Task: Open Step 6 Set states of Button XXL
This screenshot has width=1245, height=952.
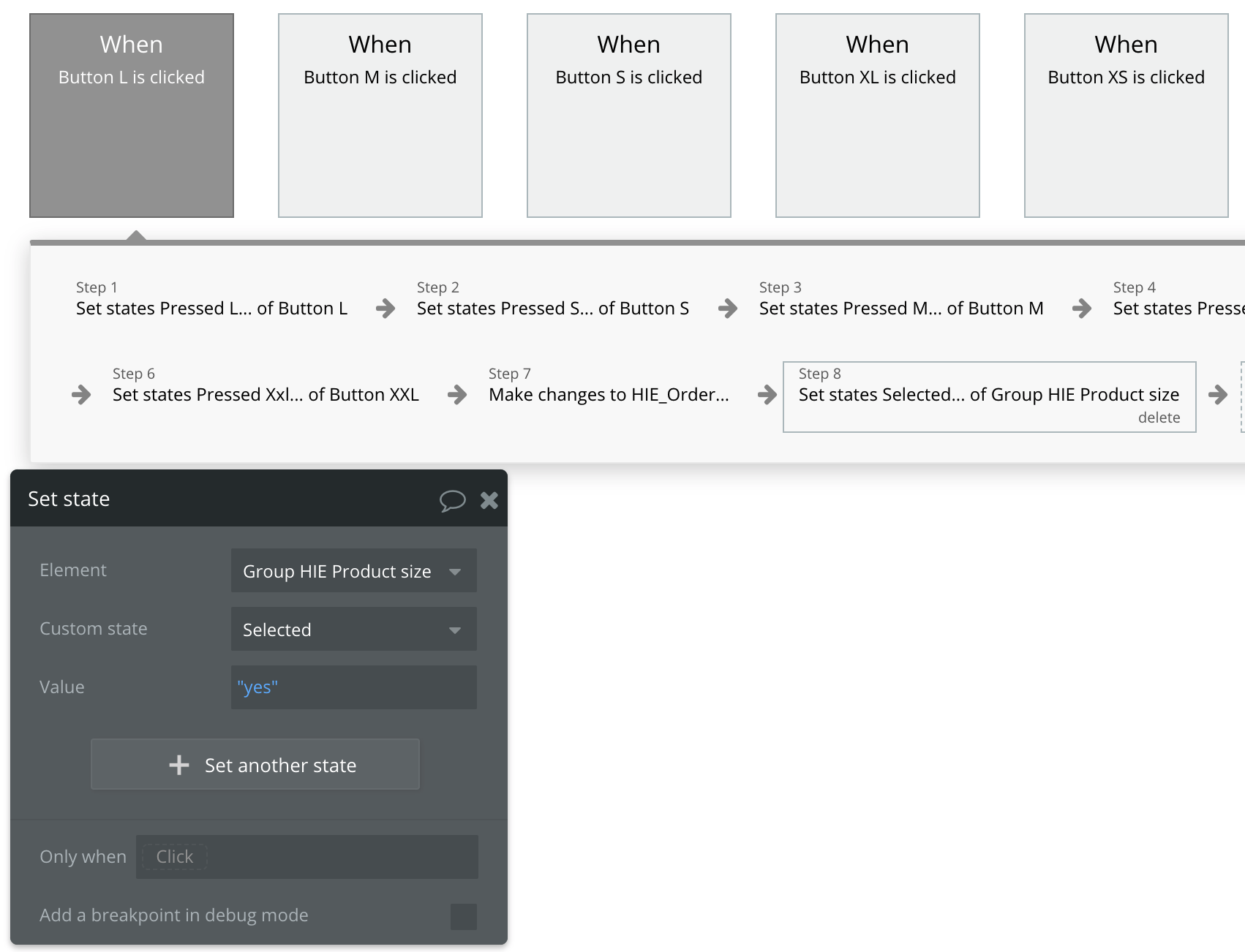Action: tap(266, 394)
